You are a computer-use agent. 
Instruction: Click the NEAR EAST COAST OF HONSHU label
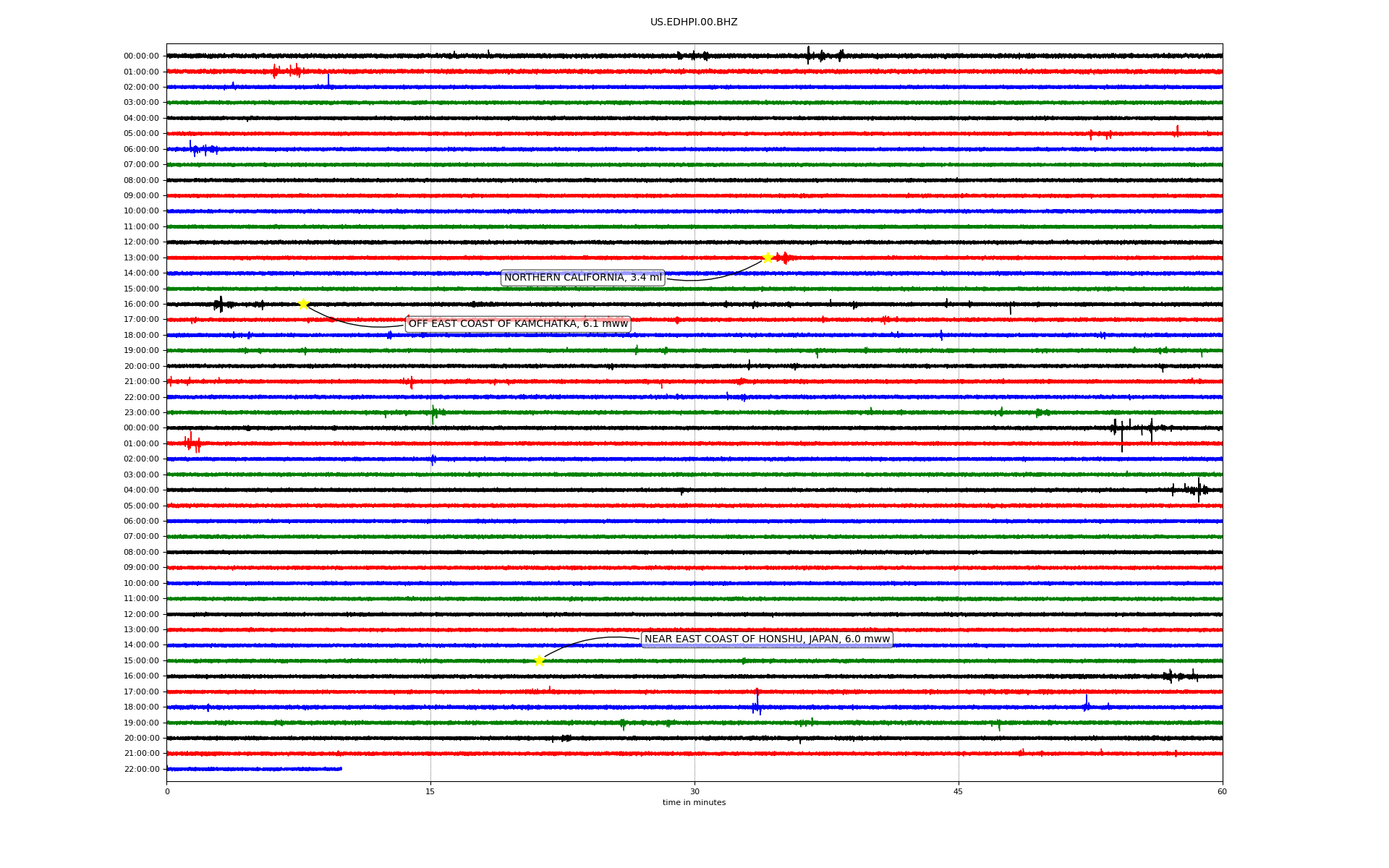tap(767, 639)
